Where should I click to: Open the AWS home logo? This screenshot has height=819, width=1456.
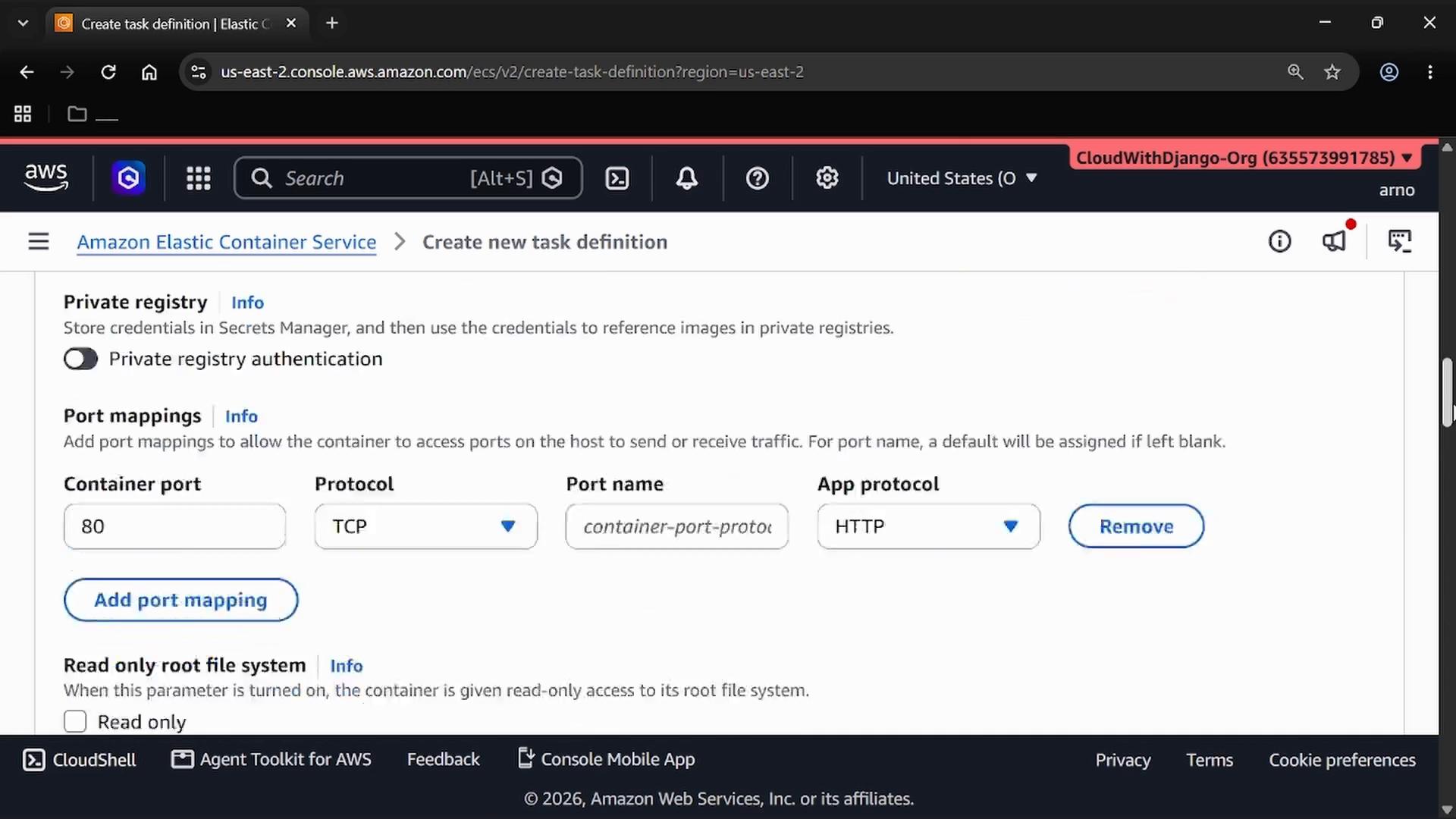[x=46, y=178]
